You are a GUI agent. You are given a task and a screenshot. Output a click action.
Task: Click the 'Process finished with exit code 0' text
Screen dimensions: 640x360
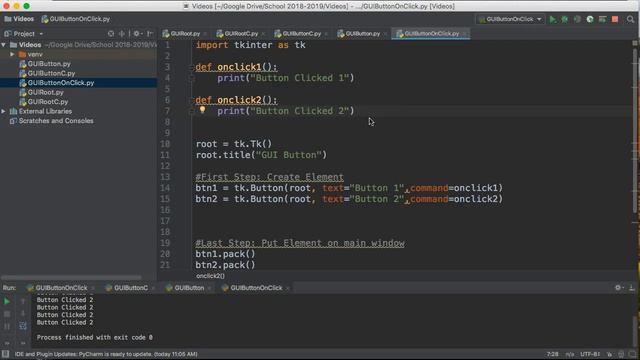tap(95, 338)
